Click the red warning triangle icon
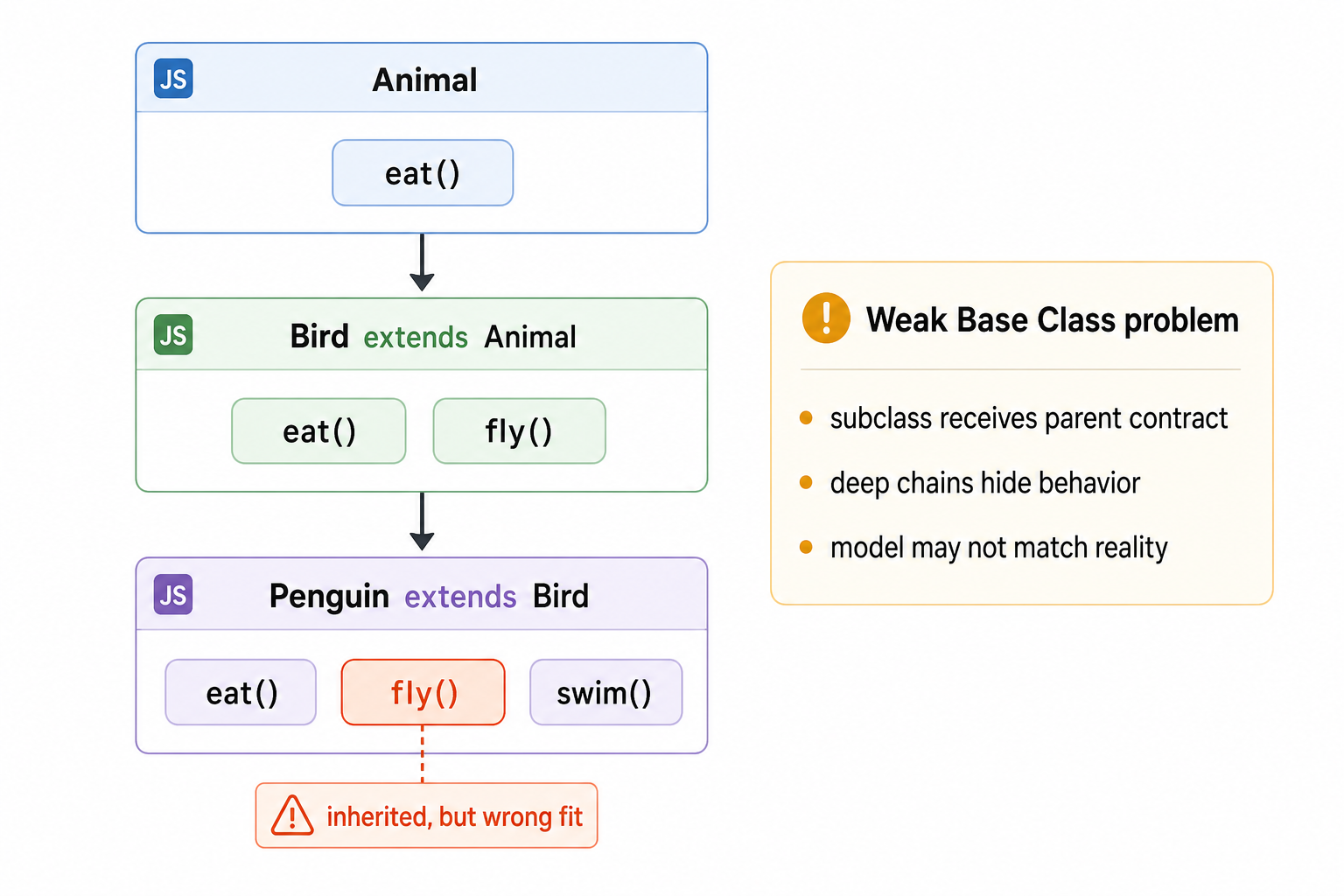Screen dimensions: 1344x896 click(x=292, y=815)
